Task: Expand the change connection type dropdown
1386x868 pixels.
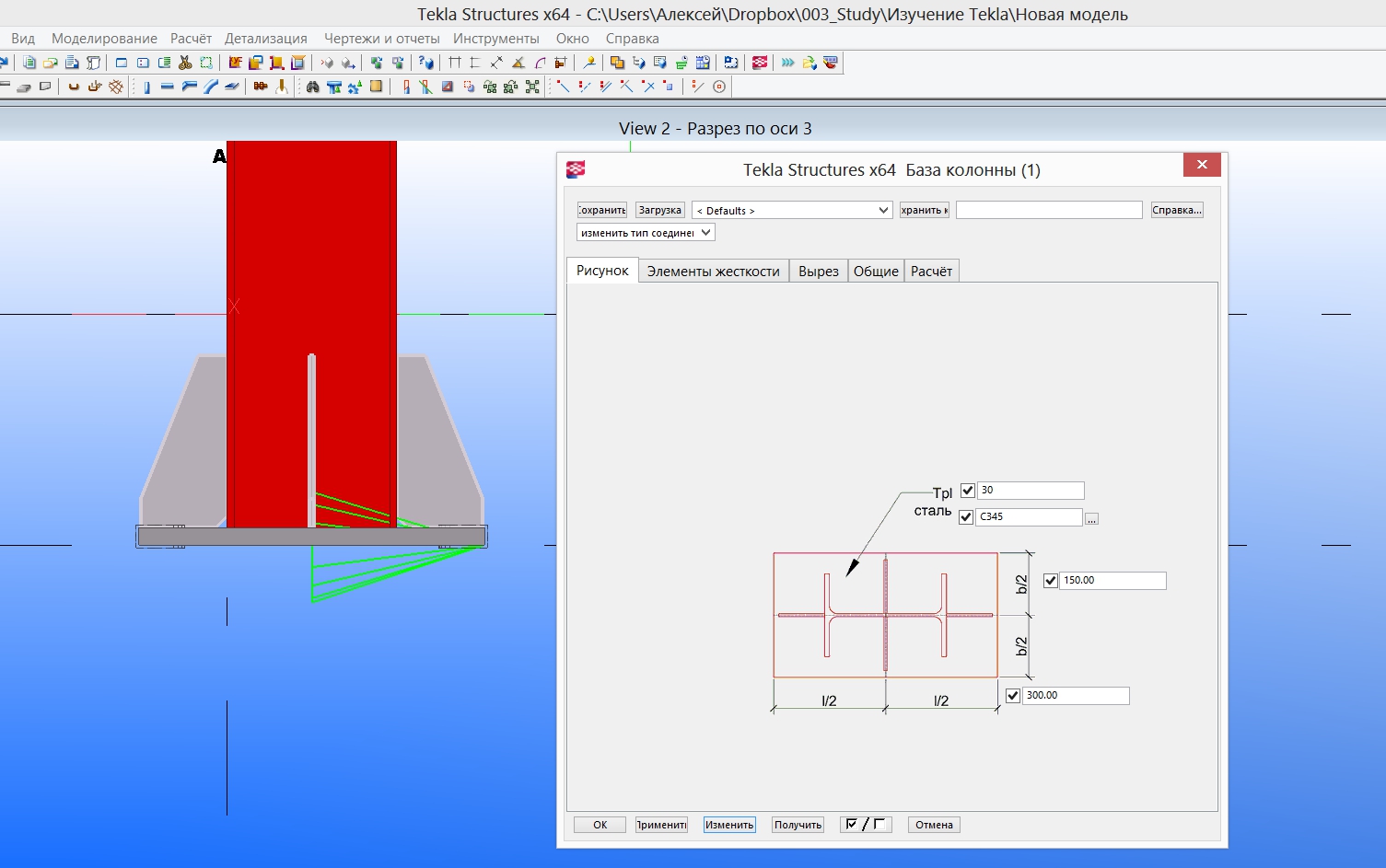Action: click(x=646, y=233)
